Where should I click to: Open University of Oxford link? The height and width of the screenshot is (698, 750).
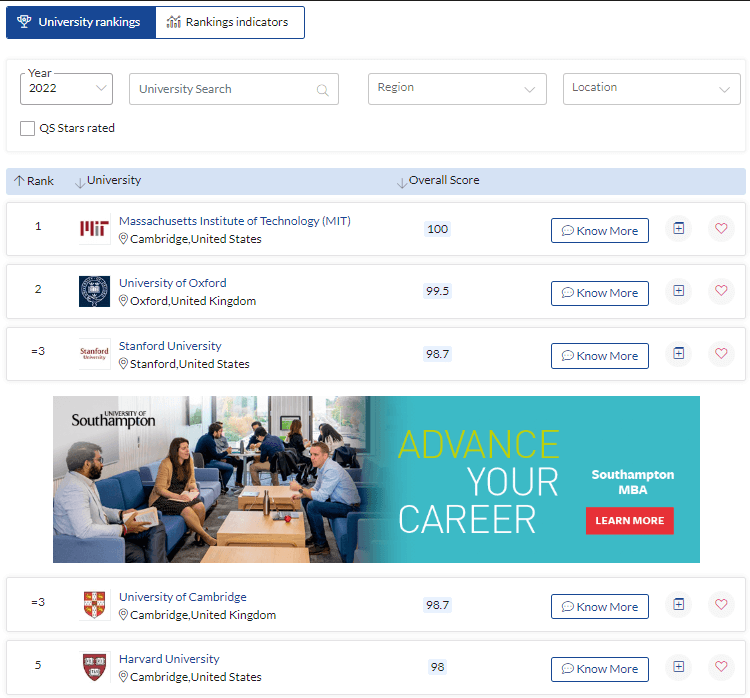173,283
